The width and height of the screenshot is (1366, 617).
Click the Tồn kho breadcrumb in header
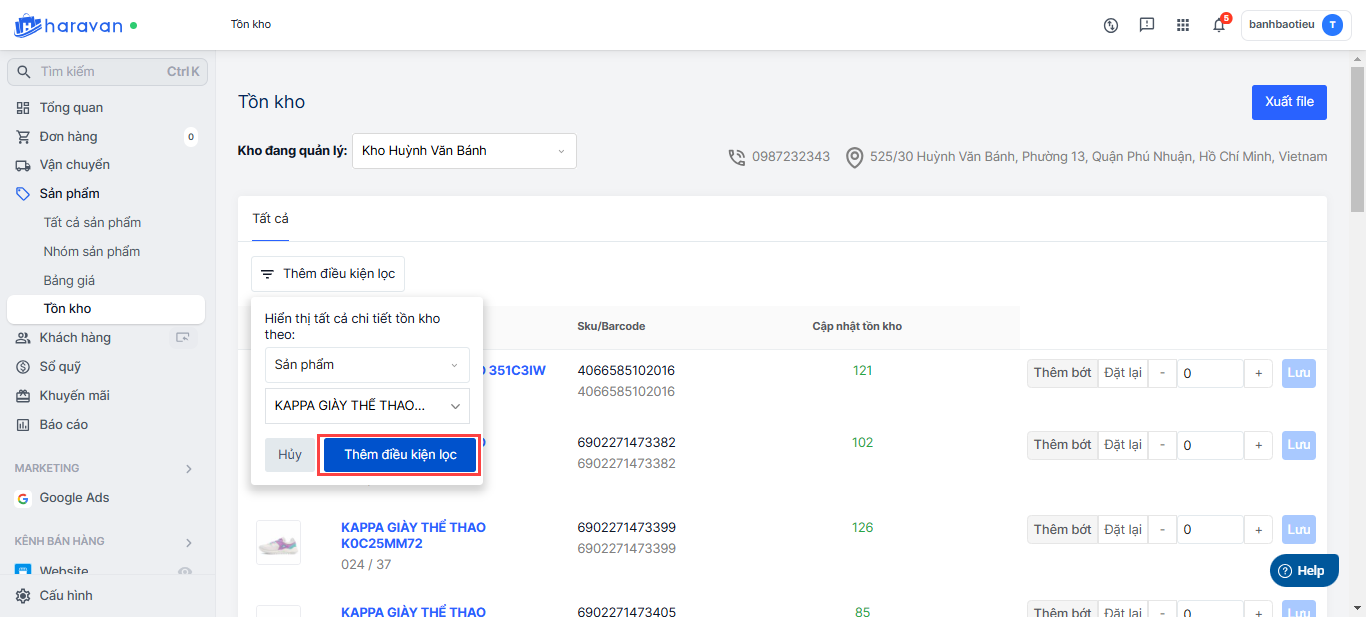pyautogui.click(x=251, y=24)
